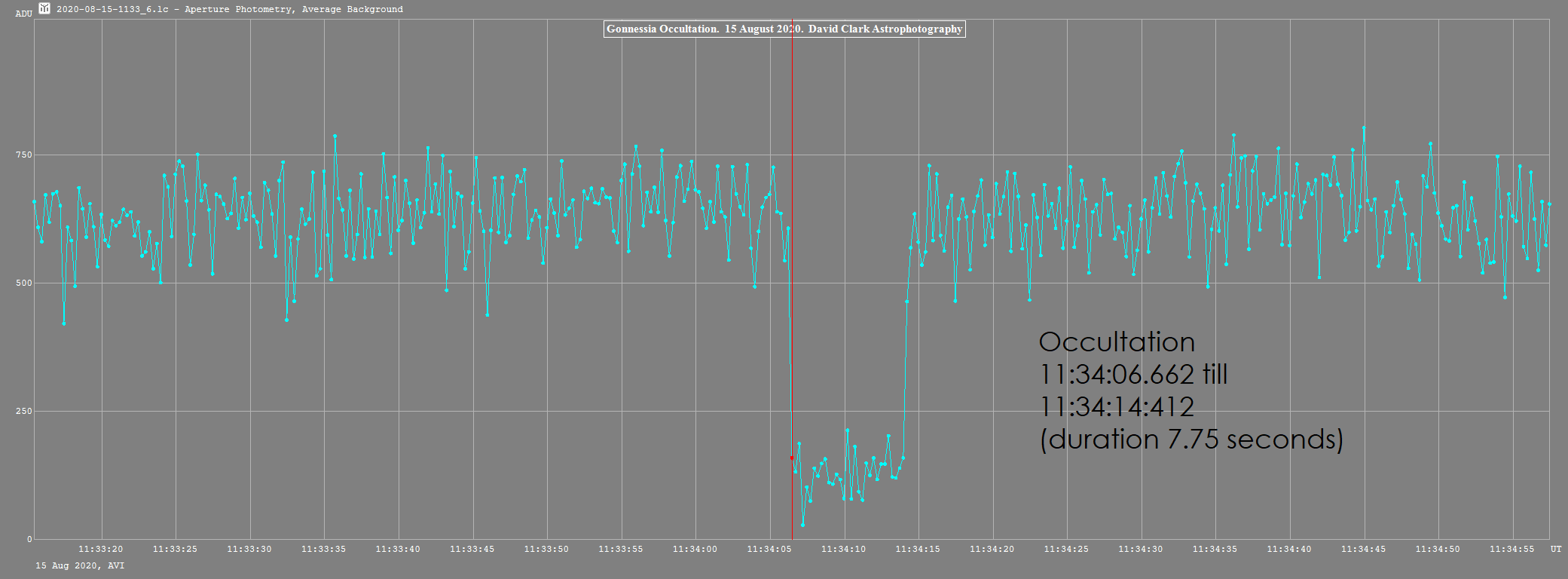This screenshot has height=579, width=1568.
Task: Click the ADU y-axis unit label
Action: (x=24, y=14)
